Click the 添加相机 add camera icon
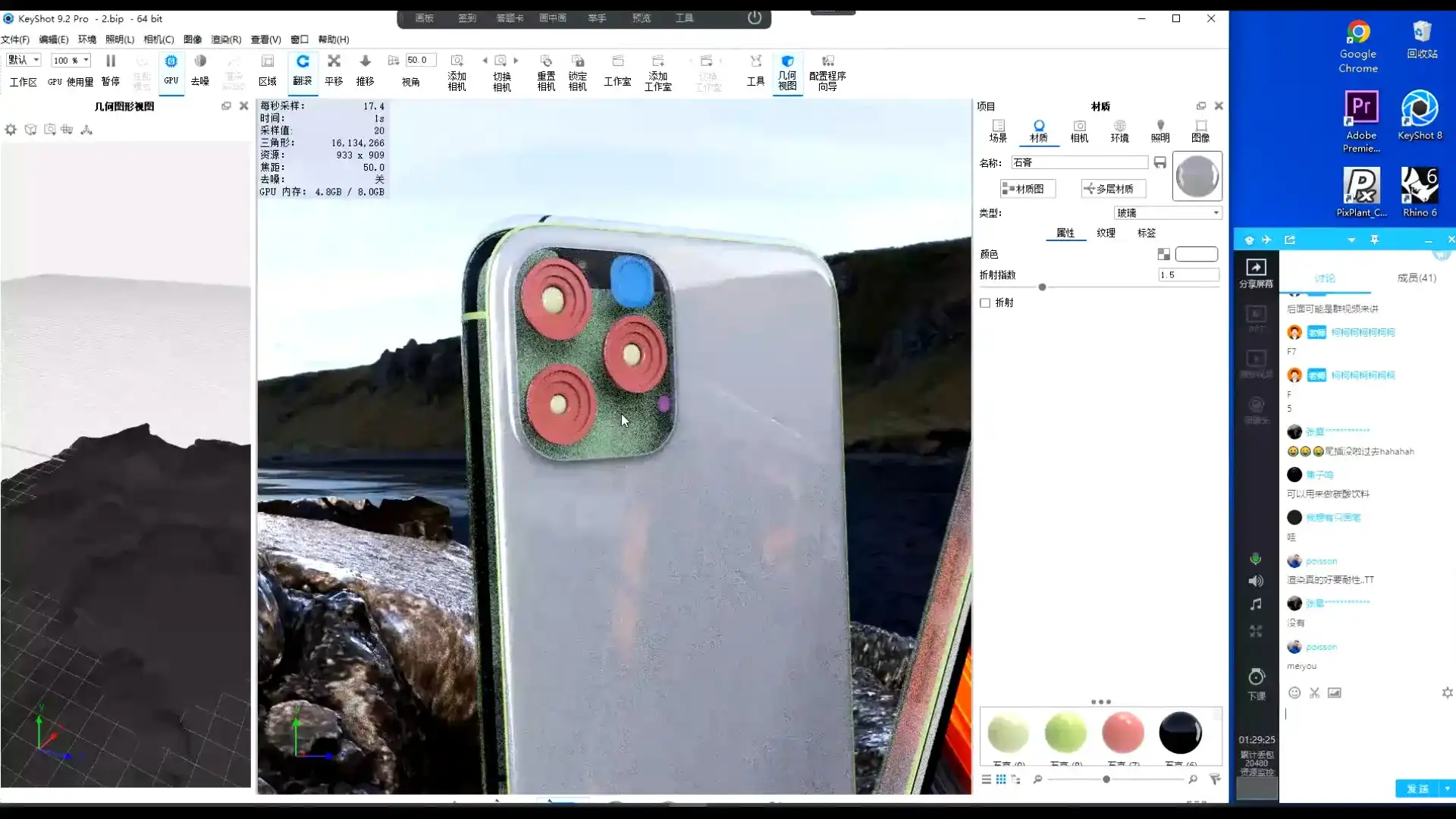Screen dimensions: 1456x819 tap(457, 61)
